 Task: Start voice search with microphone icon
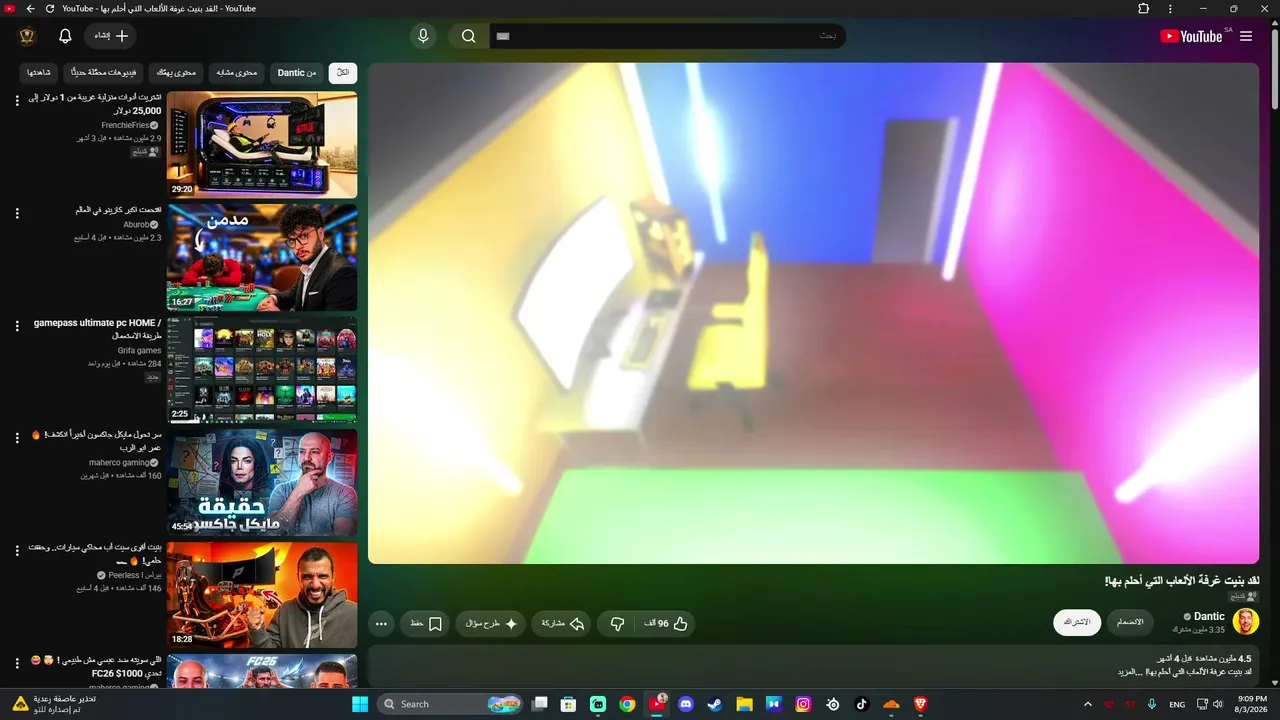click(x=423, y=36)
